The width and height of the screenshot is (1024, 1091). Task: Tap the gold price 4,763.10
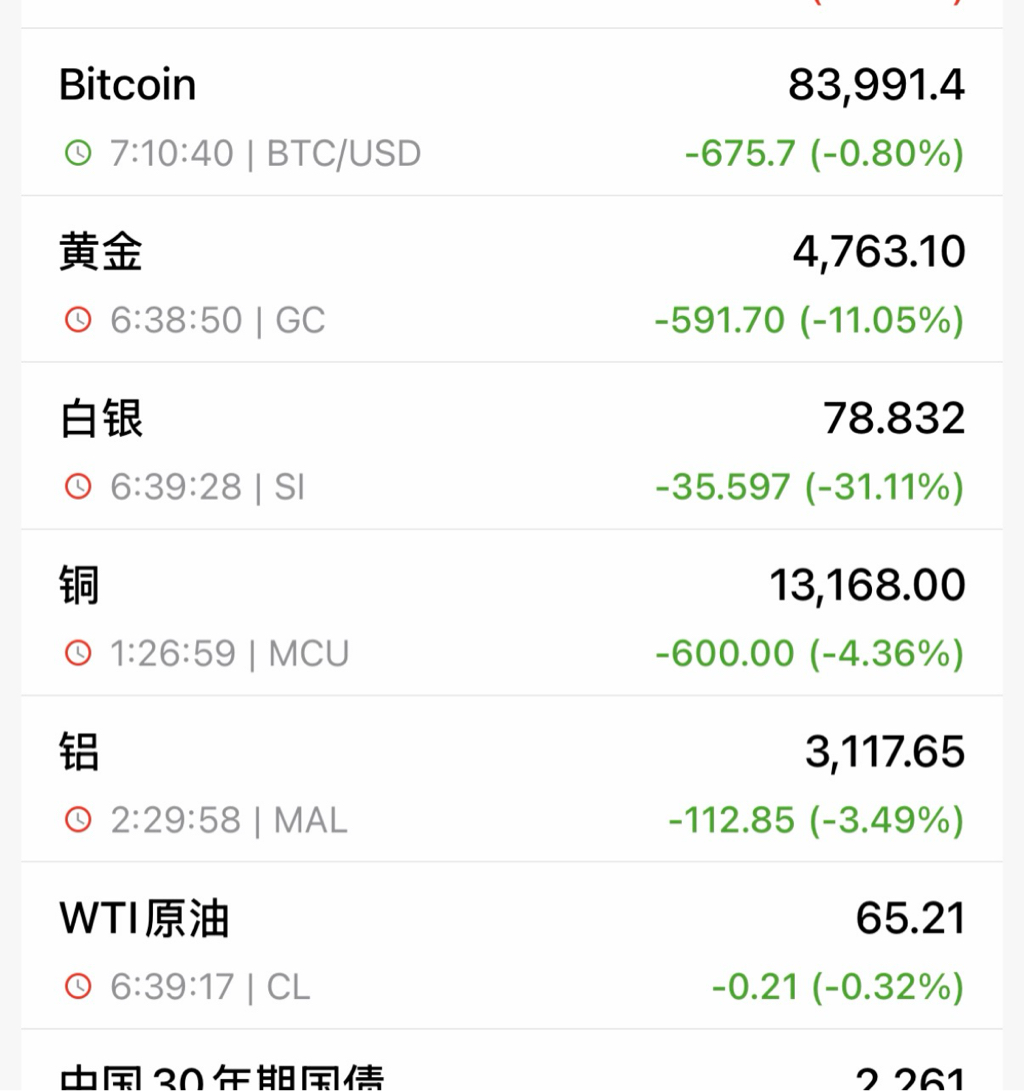(879, 251)
